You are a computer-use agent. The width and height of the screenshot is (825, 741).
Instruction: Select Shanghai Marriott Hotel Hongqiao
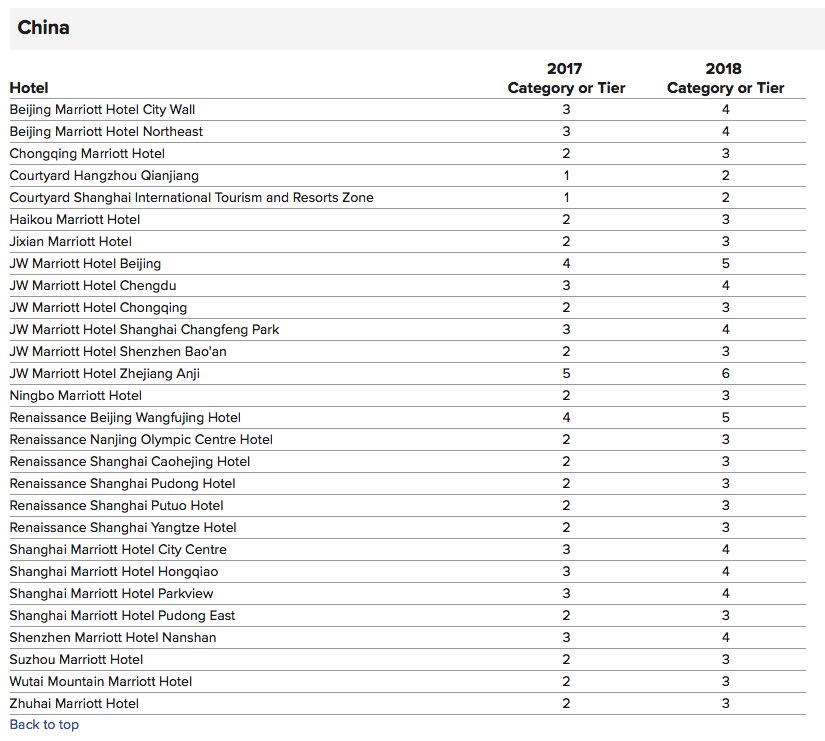pos(114,572)
